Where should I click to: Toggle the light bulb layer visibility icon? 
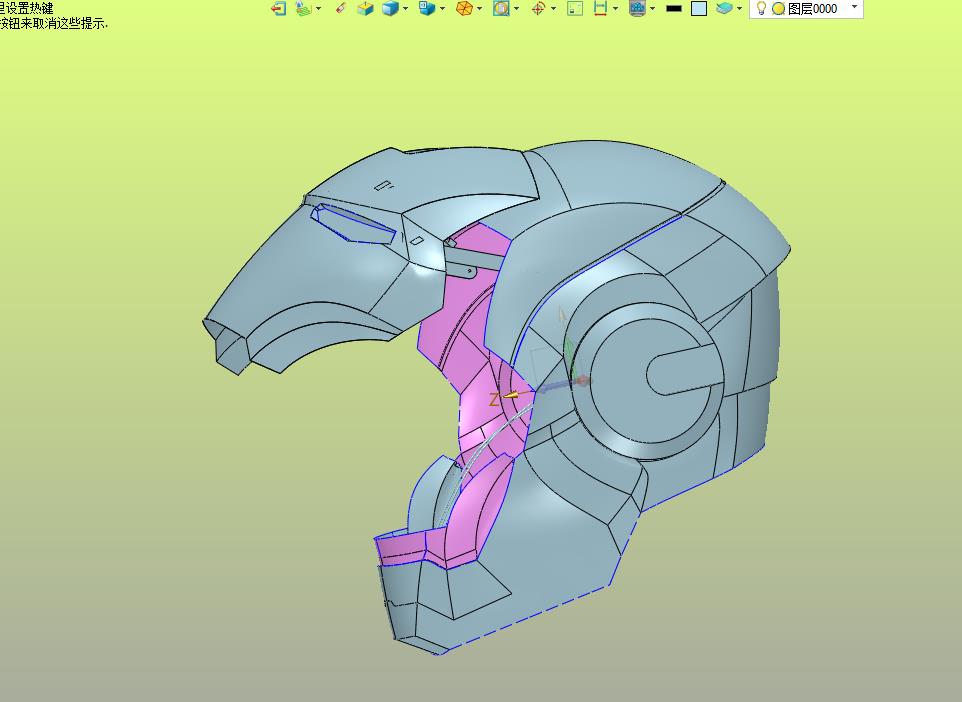click(761, 9)
